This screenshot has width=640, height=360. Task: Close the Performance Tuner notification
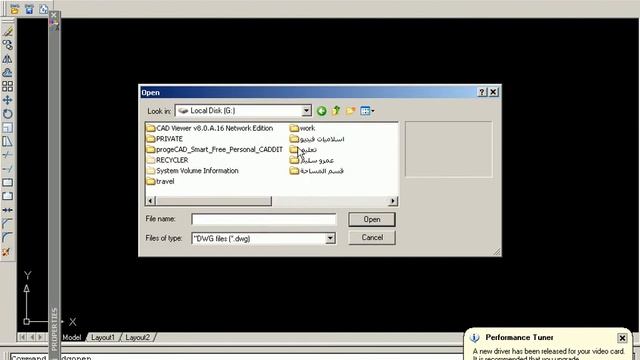622,338
